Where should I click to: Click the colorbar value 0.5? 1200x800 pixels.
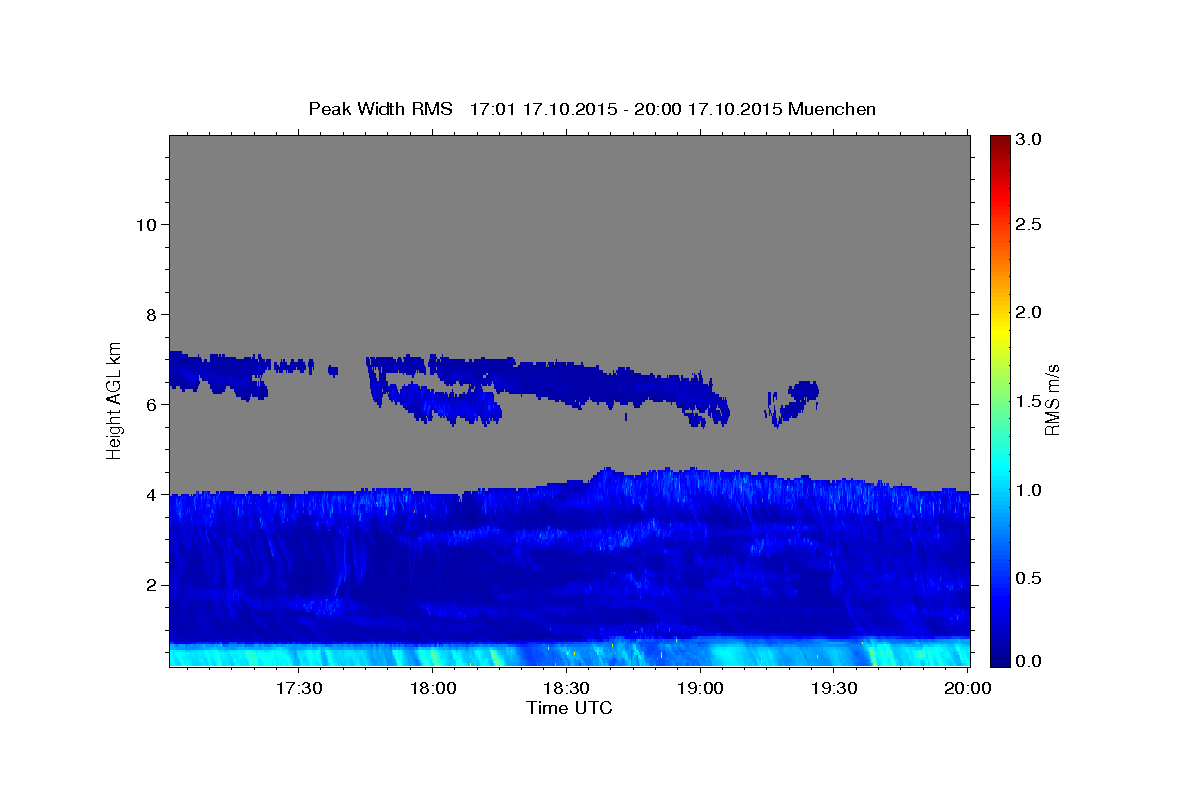(1030, 578)
